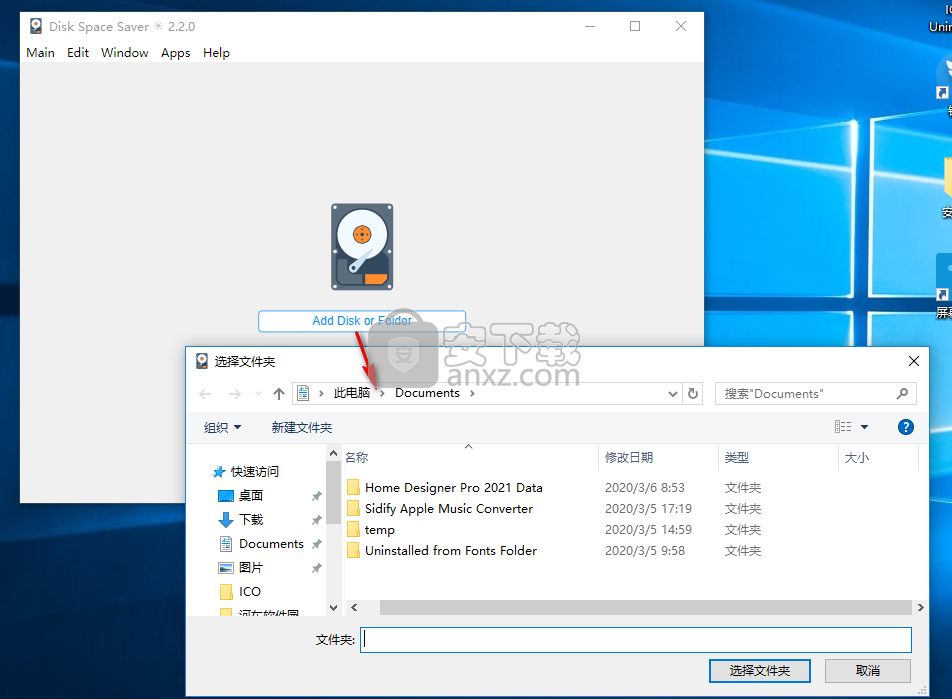Click the pin icon beside 桌面
The height and width of the screenshot is (699, 952).
(316, 496)
